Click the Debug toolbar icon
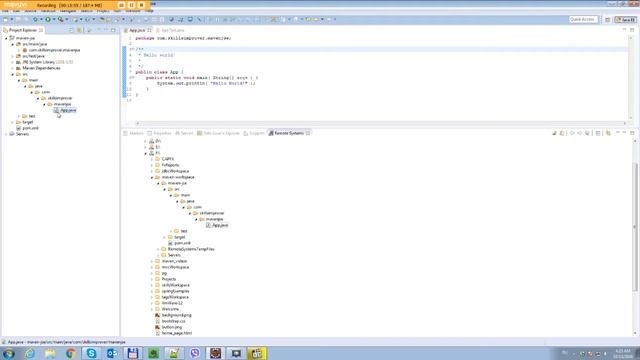This screenshot has width=640, height=360. [36, 19]
